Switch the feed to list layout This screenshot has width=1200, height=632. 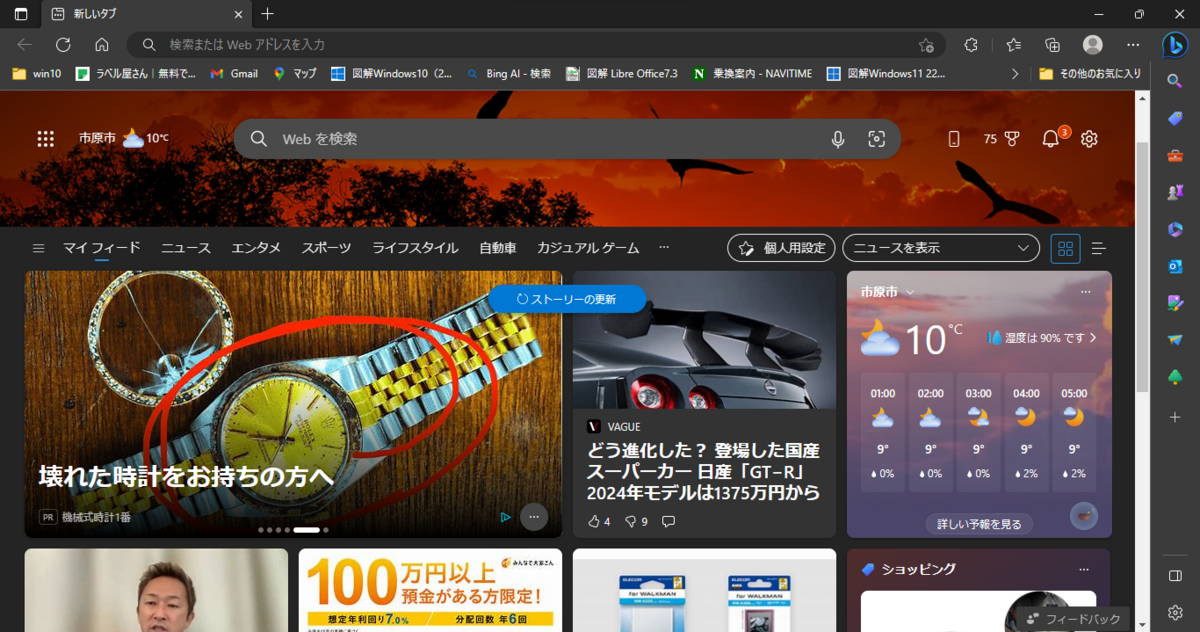pyautogui.click(x=1098, y=248)
